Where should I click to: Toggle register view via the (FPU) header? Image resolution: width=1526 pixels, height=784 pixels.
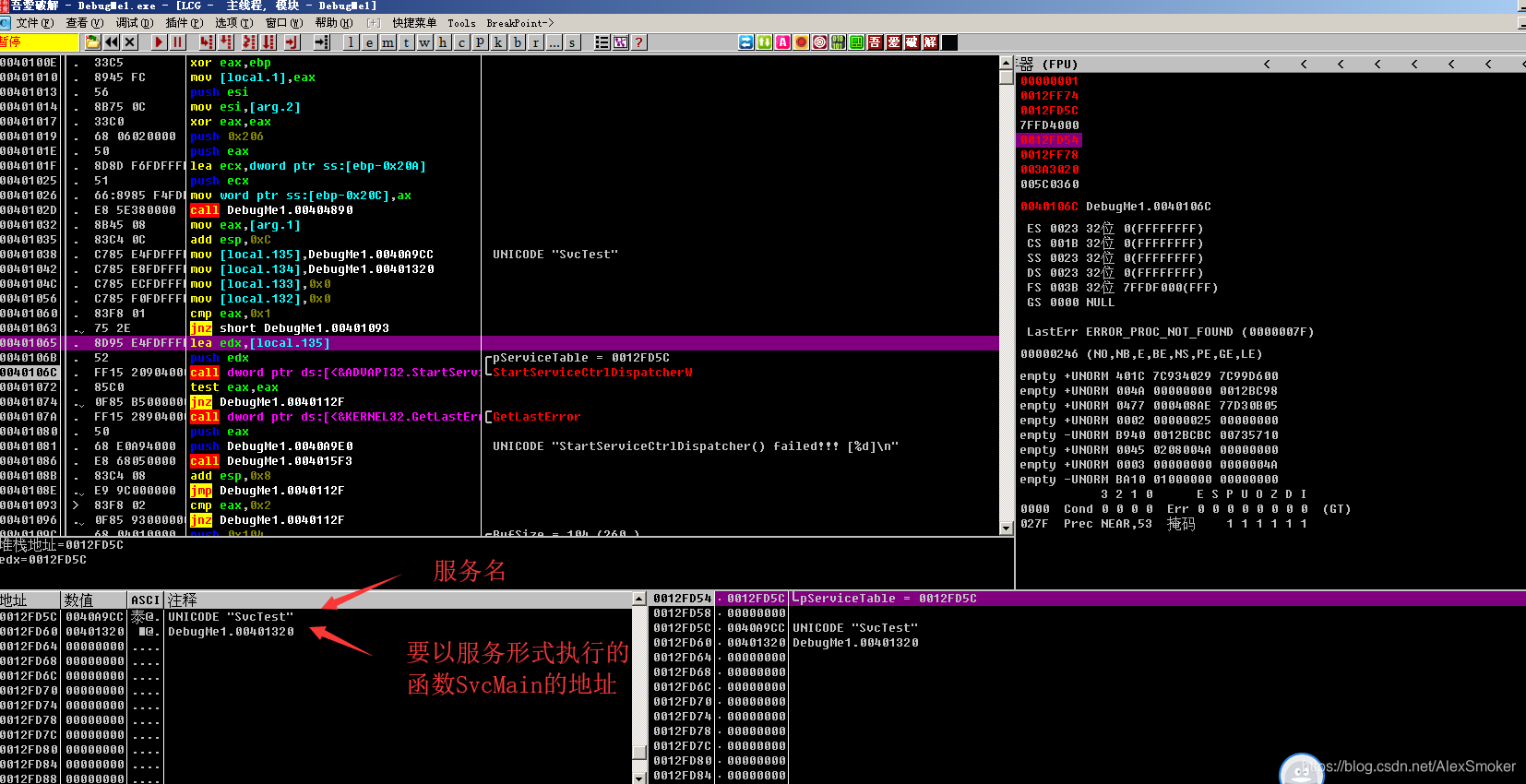[x=1061, y=64]
